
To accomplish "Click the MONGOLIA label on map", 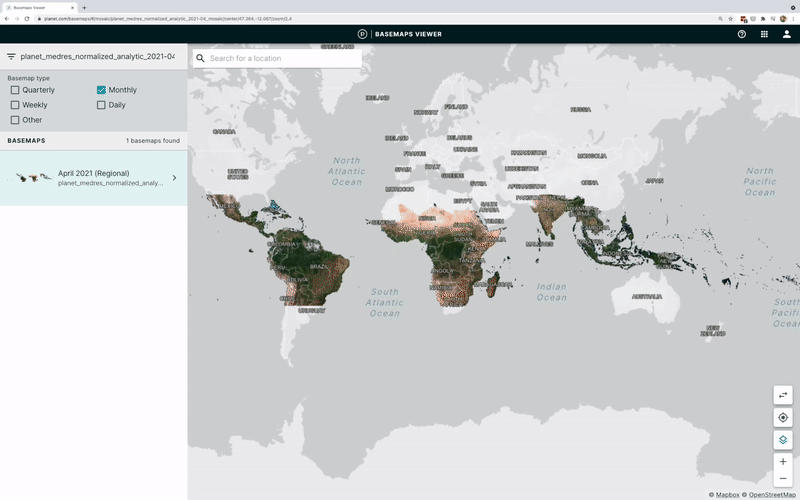I will click(x=592, y=156).
